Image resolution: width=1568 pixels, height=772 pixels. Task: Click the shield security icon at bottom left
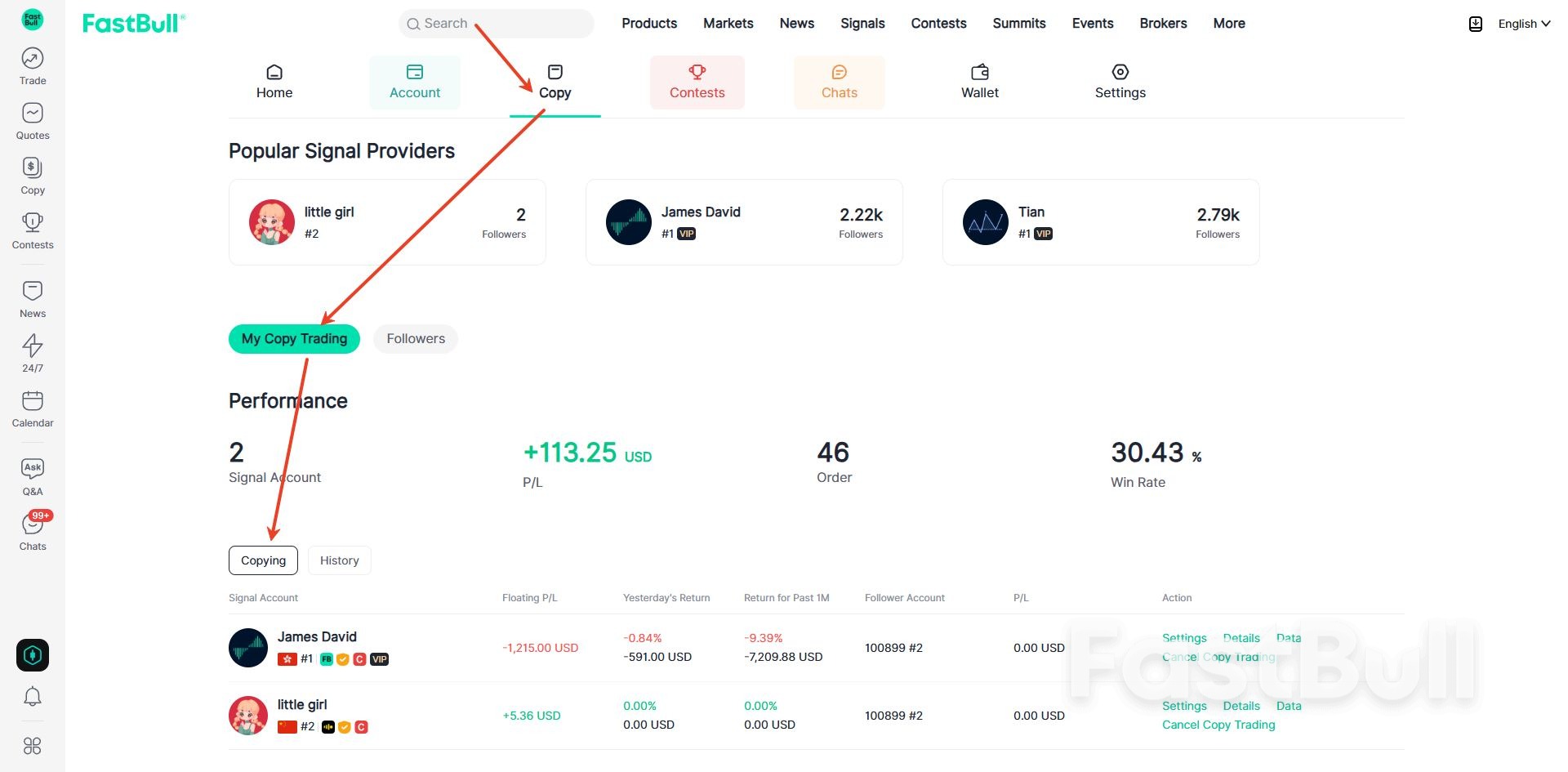(32, 654)
